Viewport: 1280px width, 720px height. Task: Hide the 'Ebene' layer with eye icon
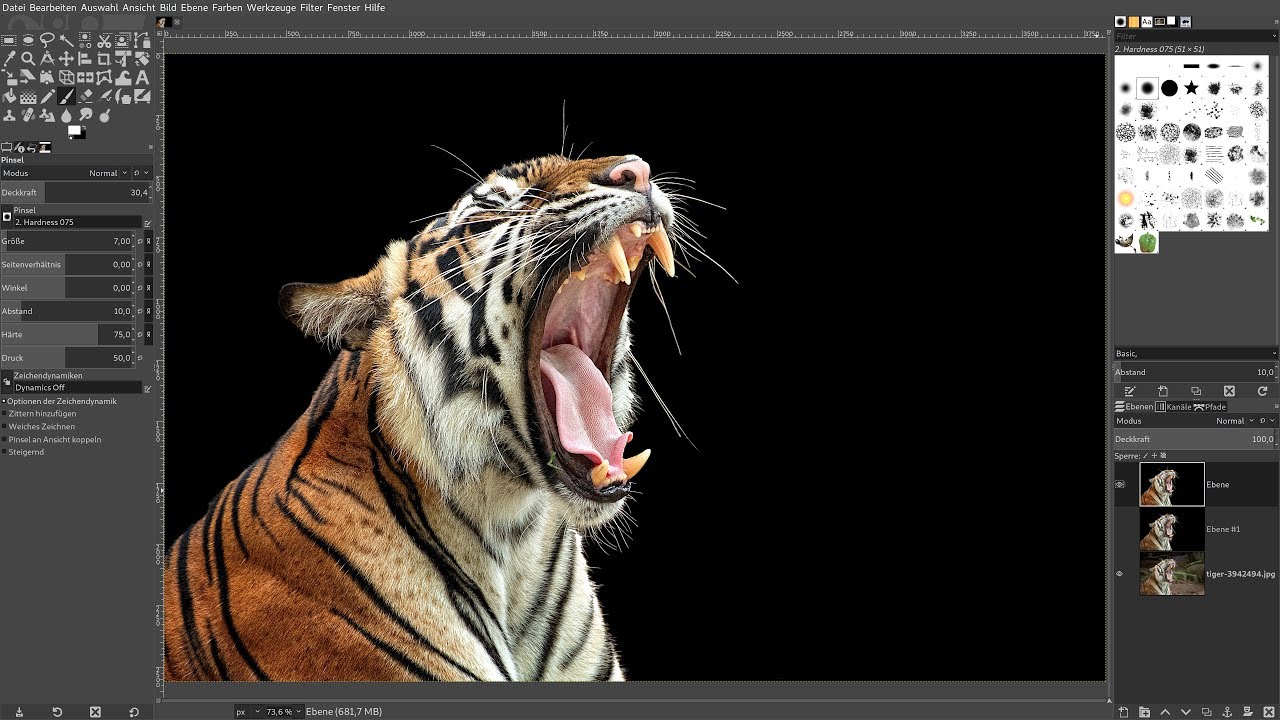click(x=1120, y=484)
